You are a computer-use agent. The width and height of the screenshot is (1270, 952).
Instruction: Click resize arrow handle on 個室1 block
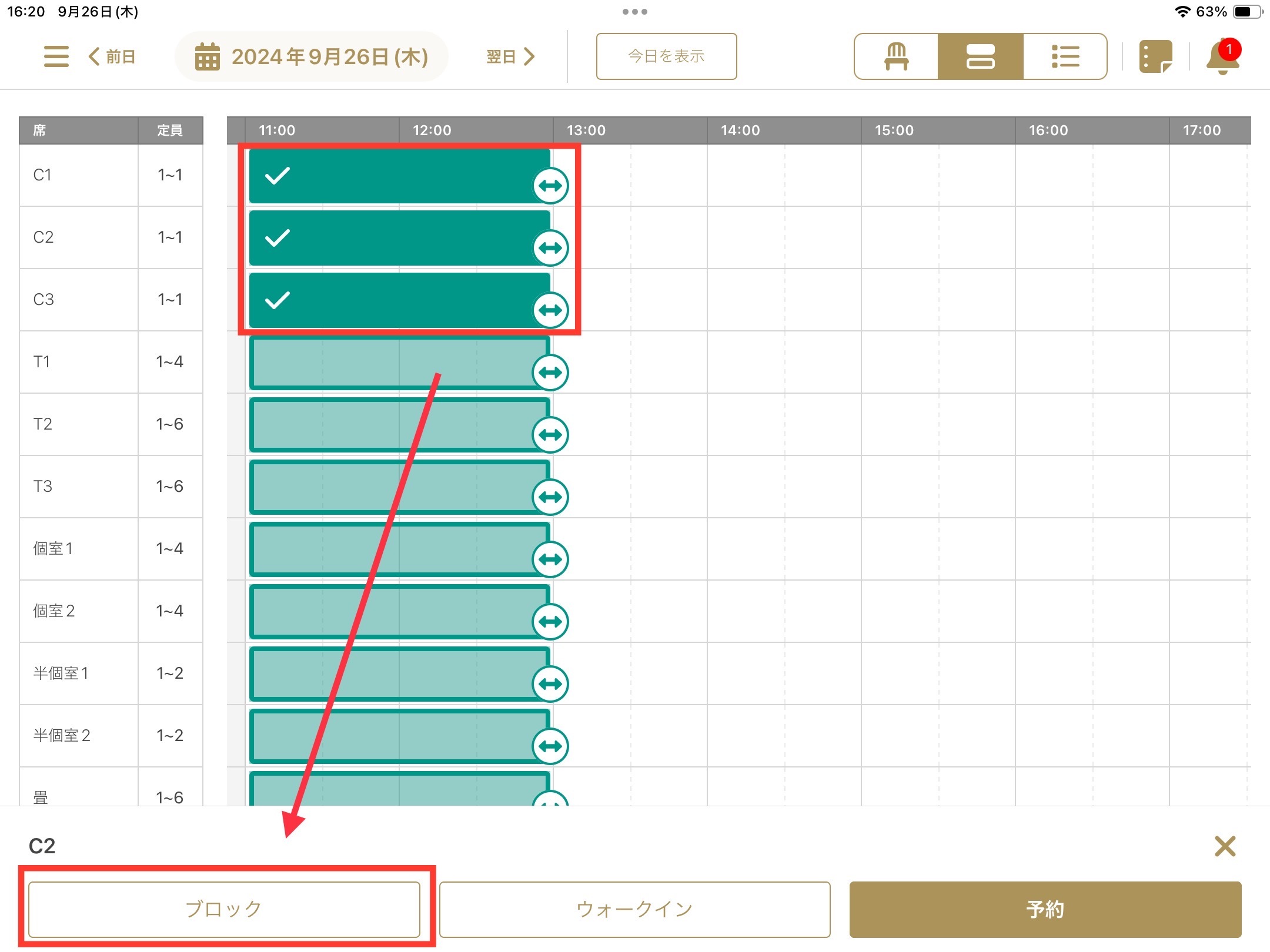pos(550,559)
